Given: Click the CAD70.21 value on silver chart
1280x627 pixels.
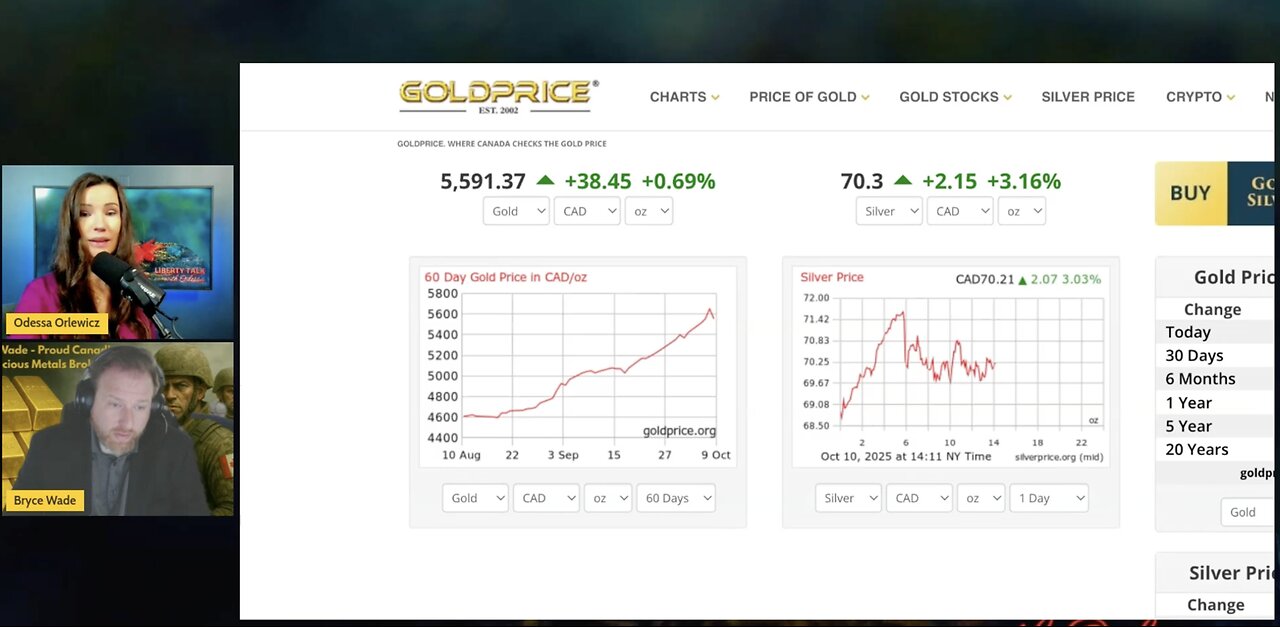Looking at the screenshot, I should pyautogui.click(x=985, y=279).
